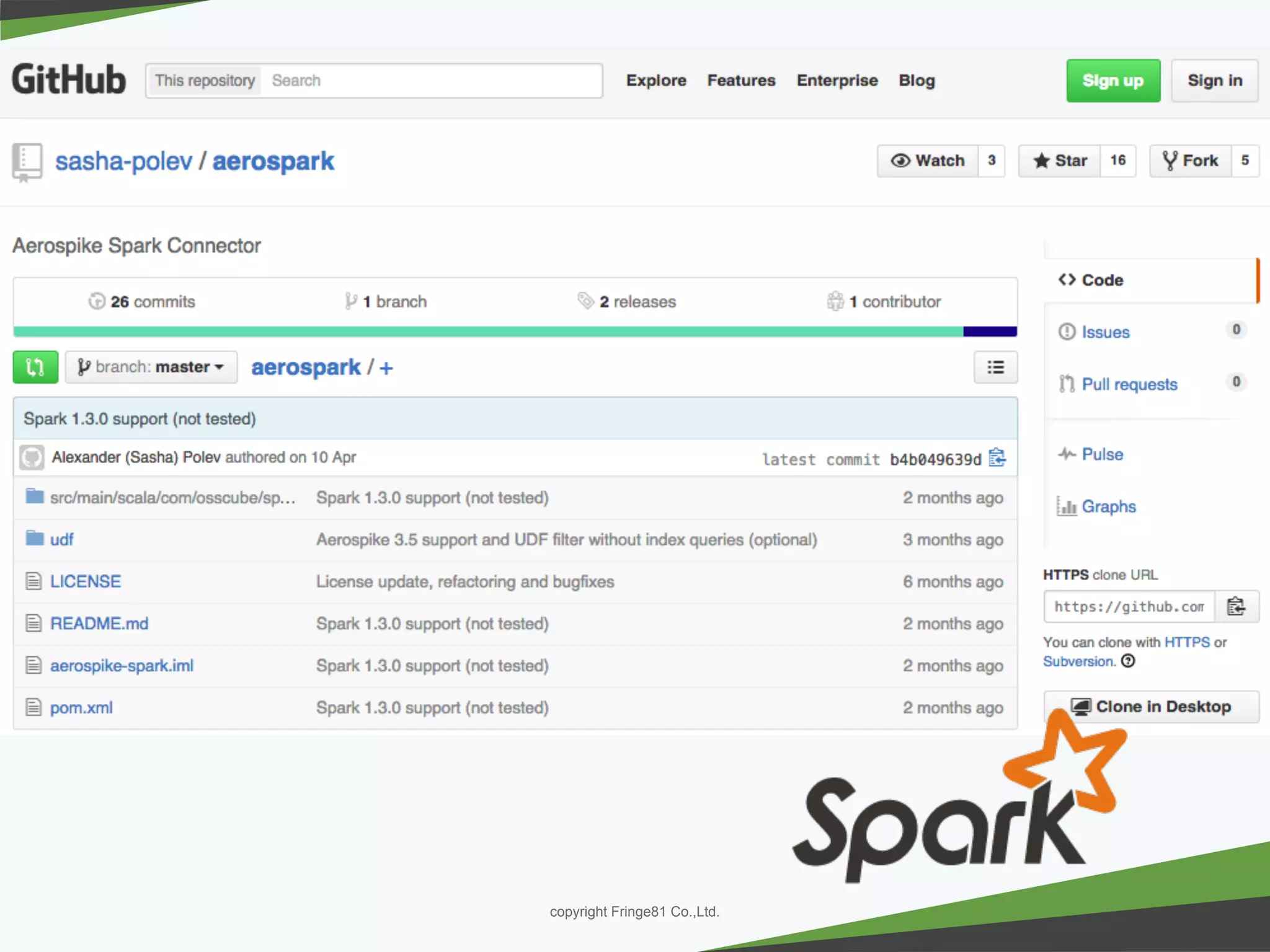
Task: Open the Graphs sidebar link
Action: click(1108, 507)
